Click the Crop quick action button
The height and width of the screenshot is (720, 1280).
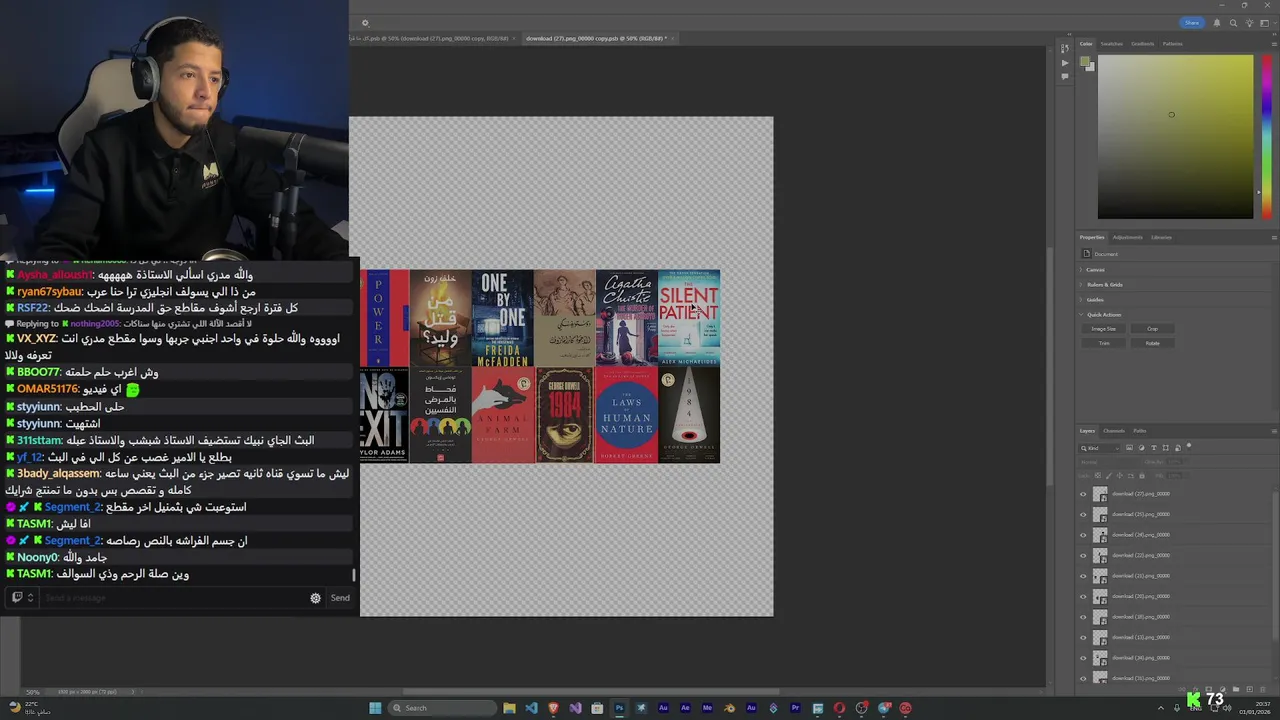click(x=1152, y=328)
